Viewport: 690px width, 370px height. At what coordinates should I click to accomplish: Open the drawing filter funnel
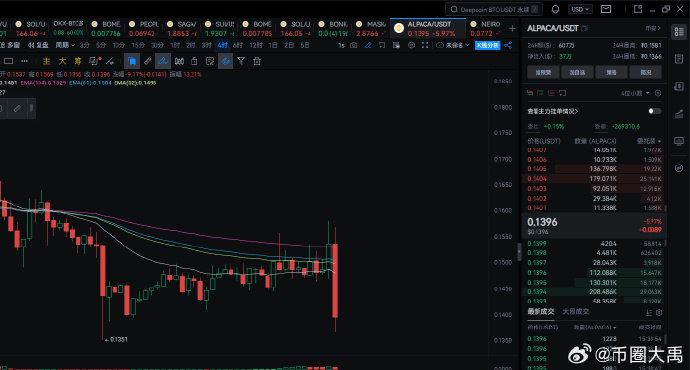click(241, 61)
